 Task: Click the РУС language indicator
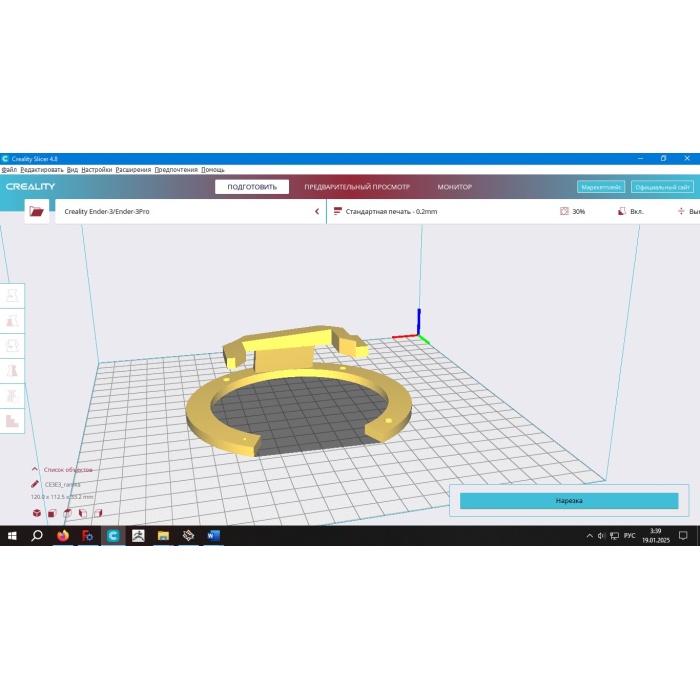click(x=629, y=535)
